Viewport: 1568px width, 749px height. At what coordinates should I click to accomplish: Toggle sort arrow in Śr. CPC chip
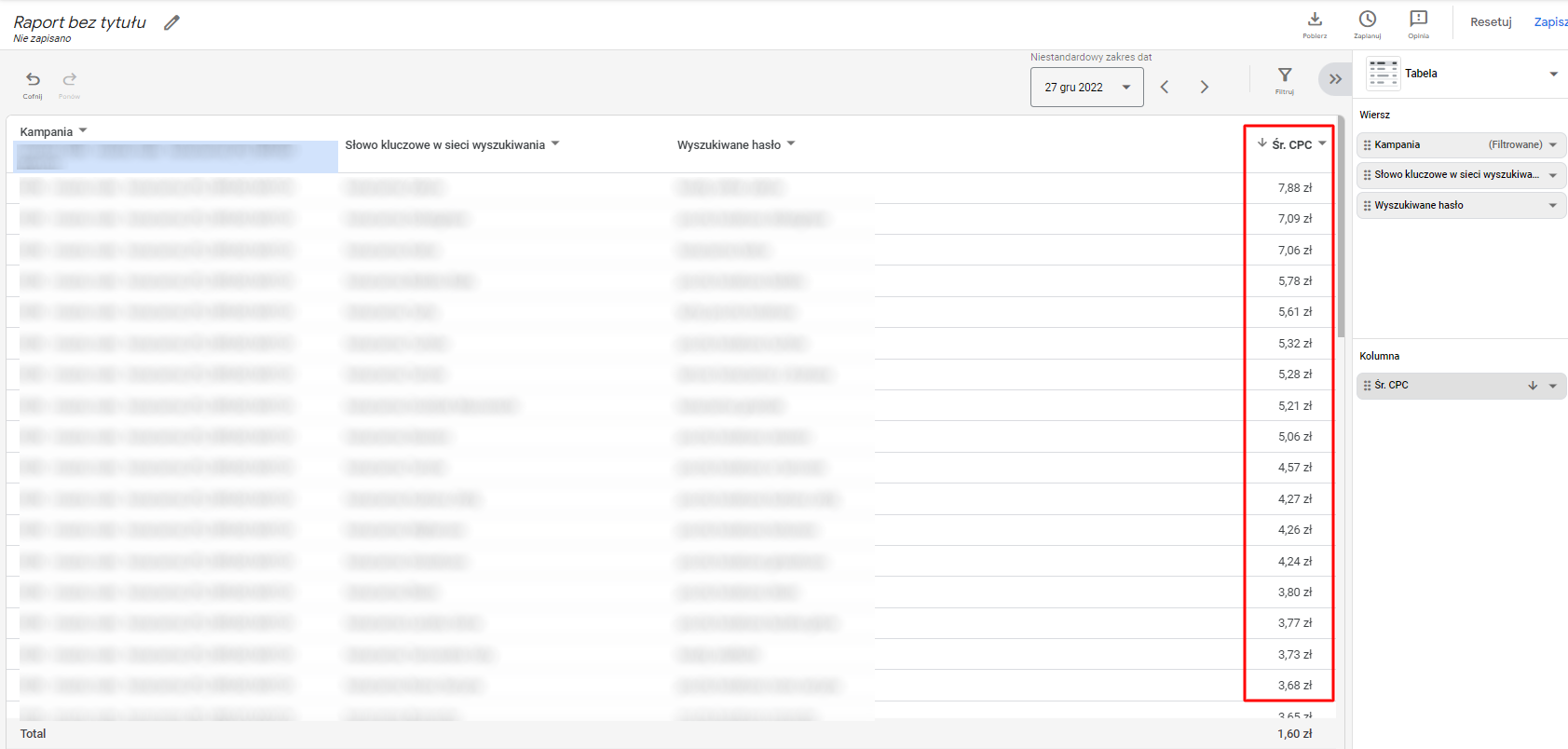tap(1533, 386)
